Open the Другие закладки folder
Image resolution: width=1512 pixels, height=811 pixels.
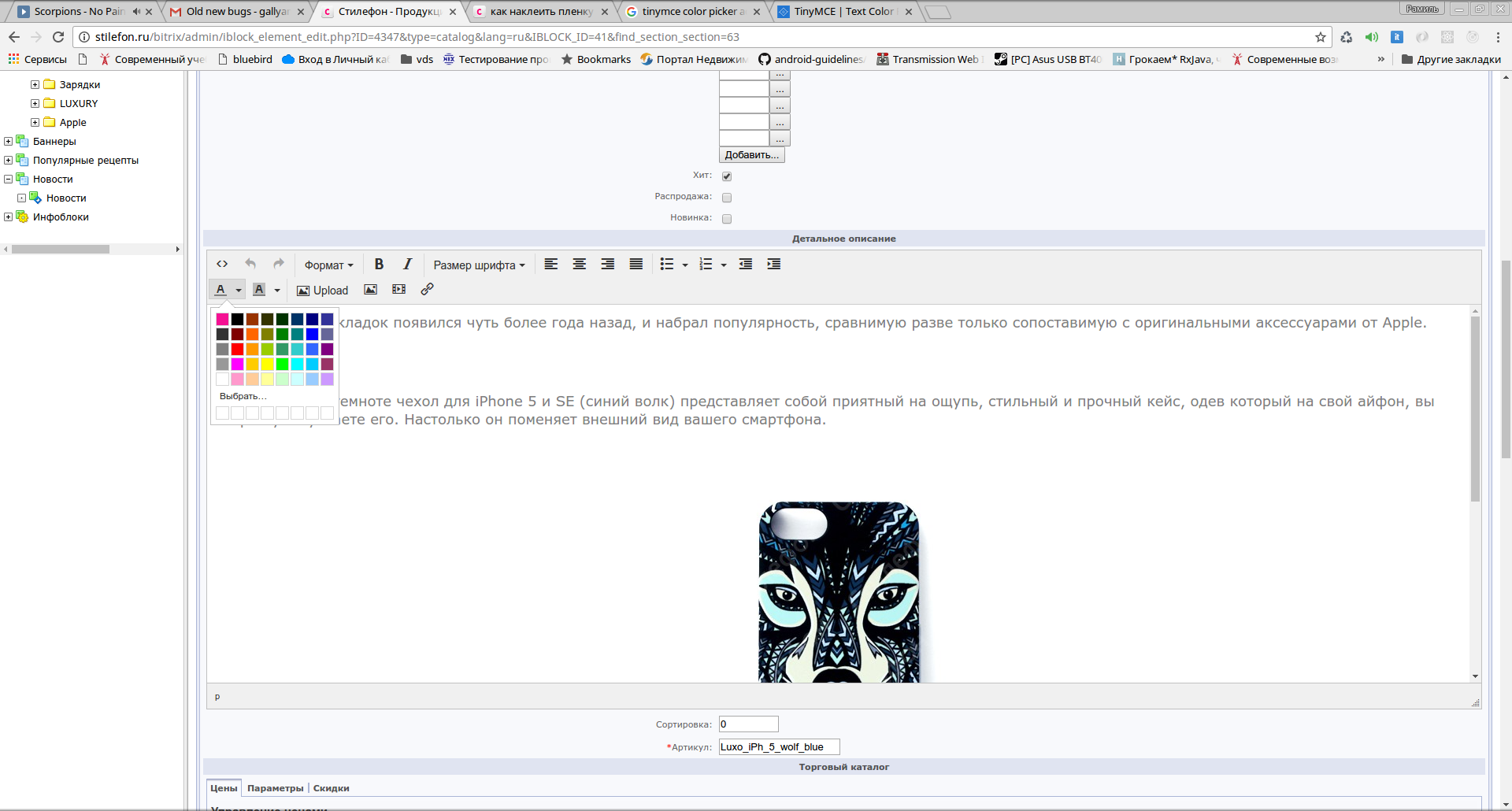click(x=1451, y=59)
